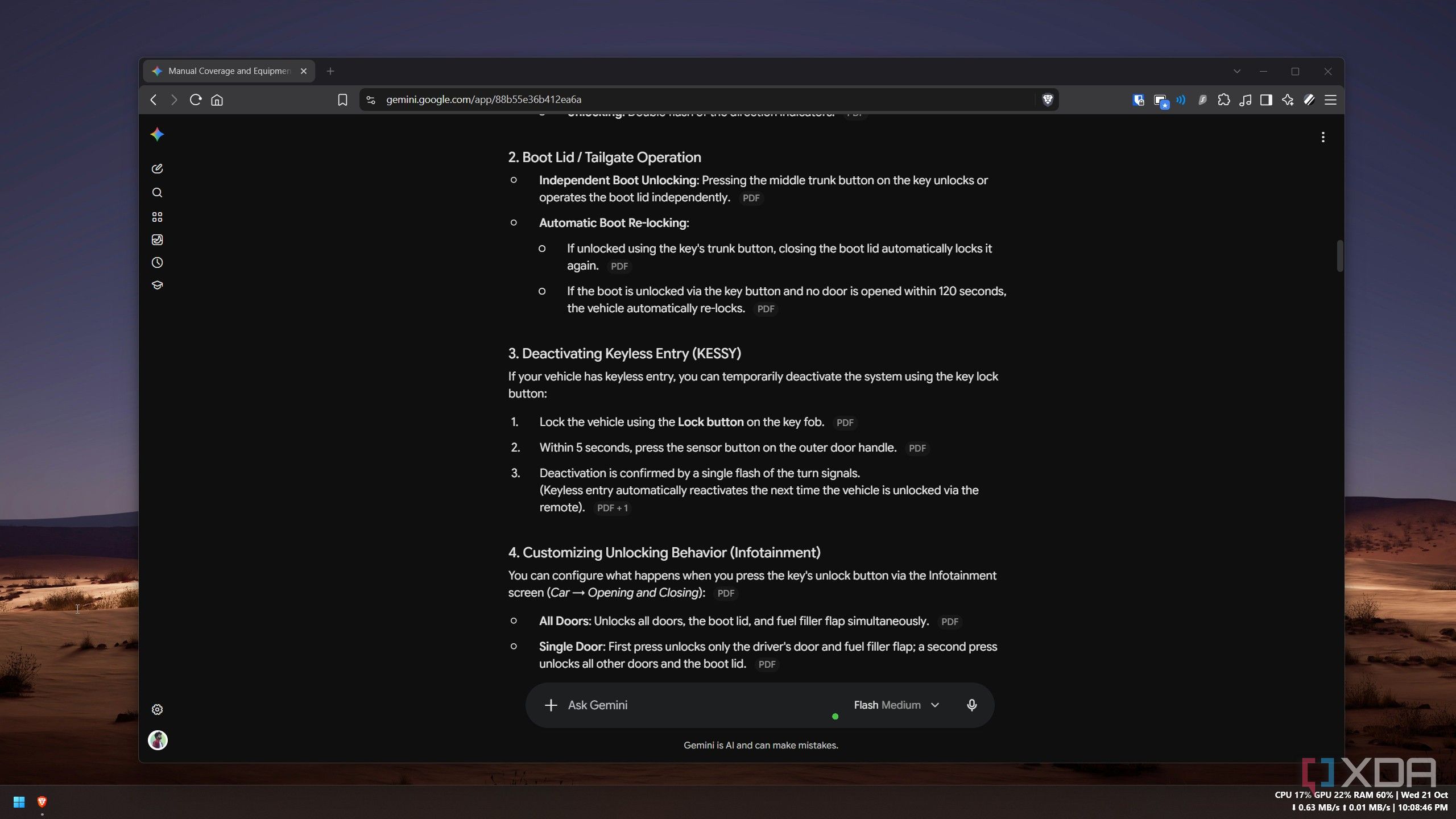The height and width of the screenshot is (819, 1456).
Task: Click the Brave Shields icon in the address bar
Action: pos(1048,100)
